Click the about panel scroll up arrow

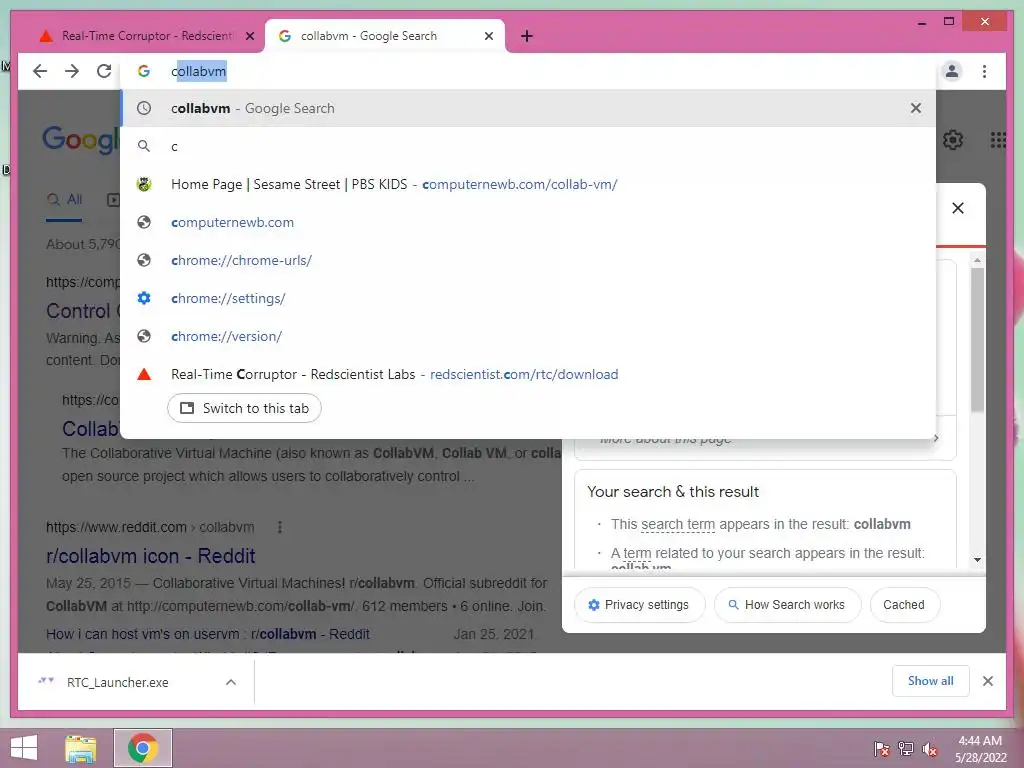pyautogui.click(x=977, y=260)
